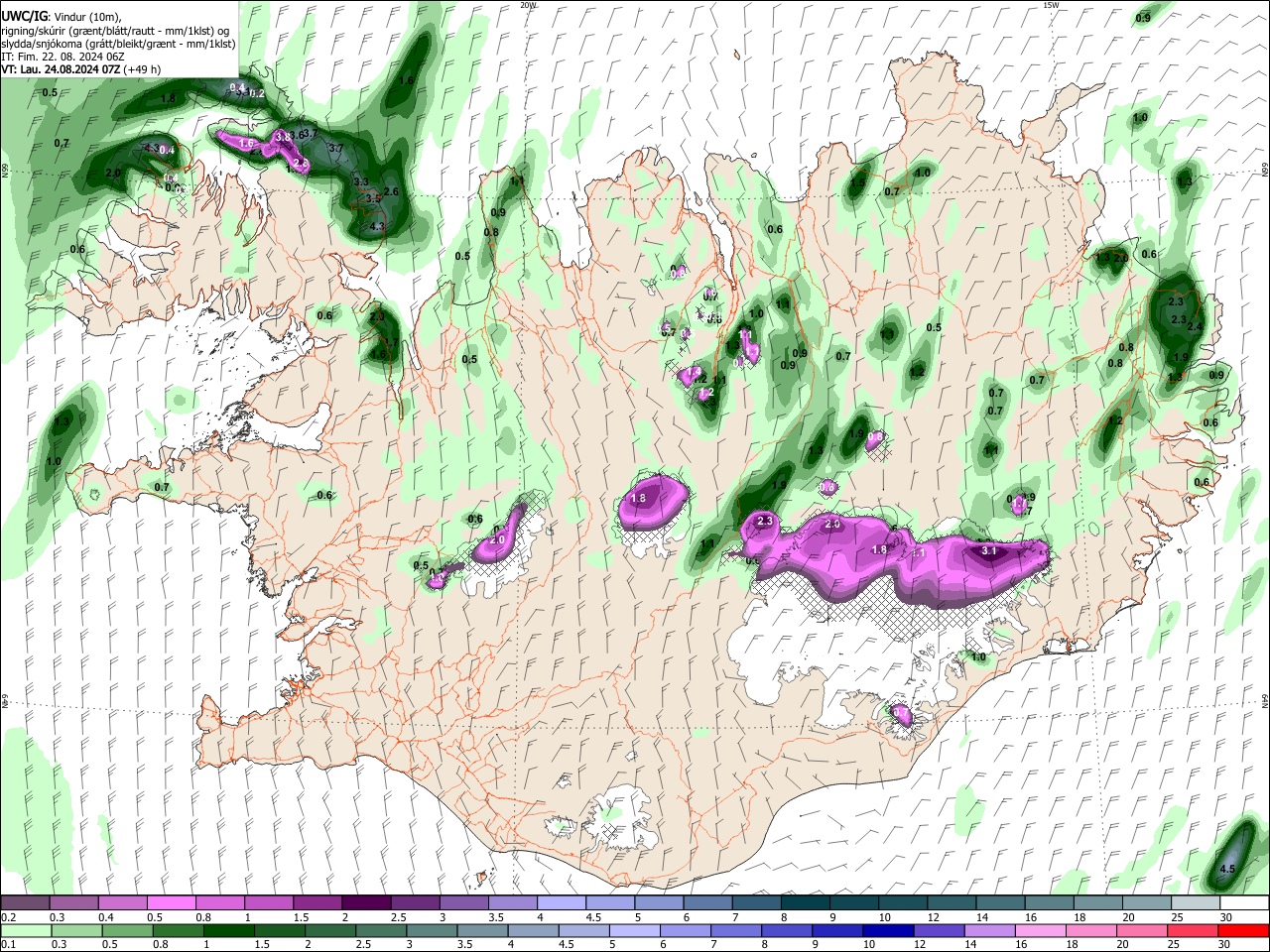This screenshot has width=1270, height=952.
Task: Click the 3.3 rain value on the map
Action: (x=361, y=182)
